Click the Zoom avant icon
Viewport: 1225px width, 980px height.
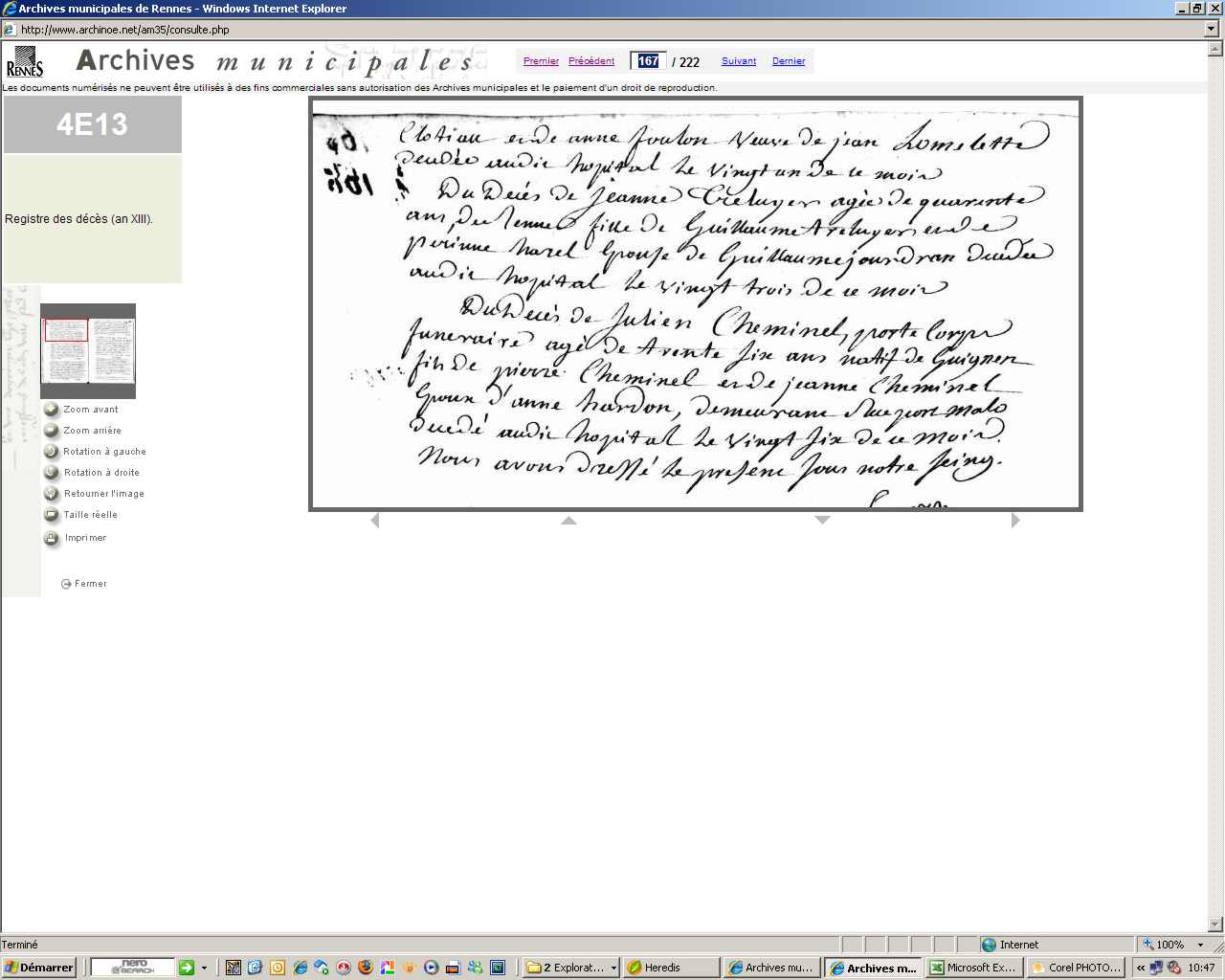point(52,410)
